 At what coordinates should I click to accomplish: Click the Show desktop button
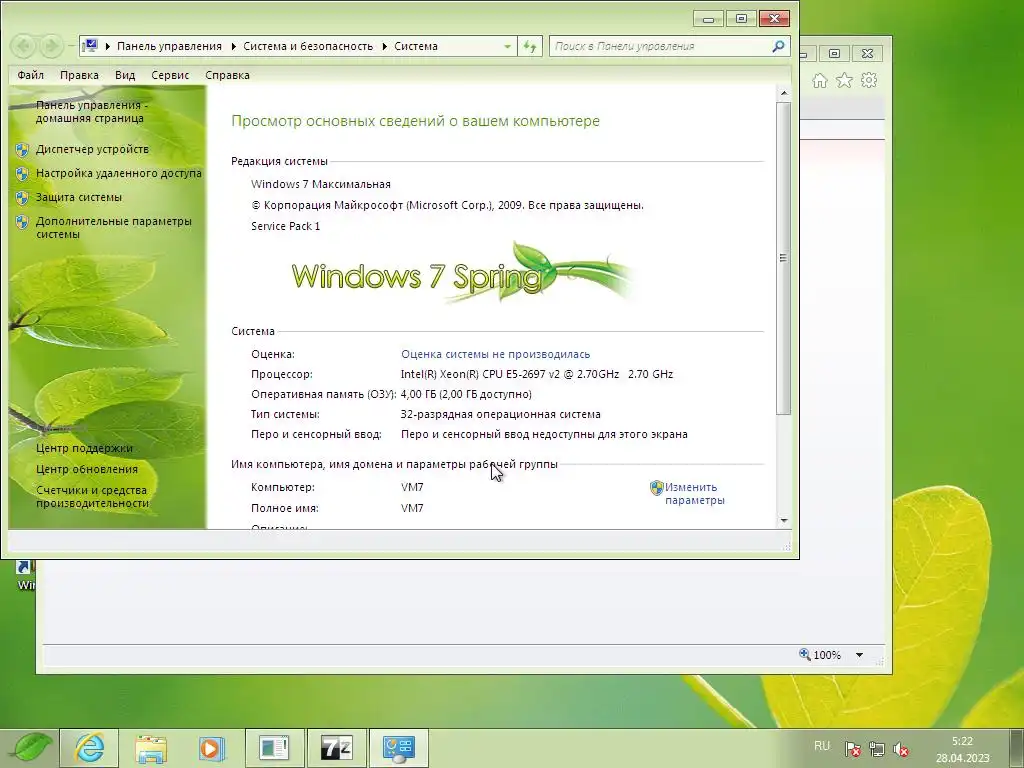(1016, 748)
